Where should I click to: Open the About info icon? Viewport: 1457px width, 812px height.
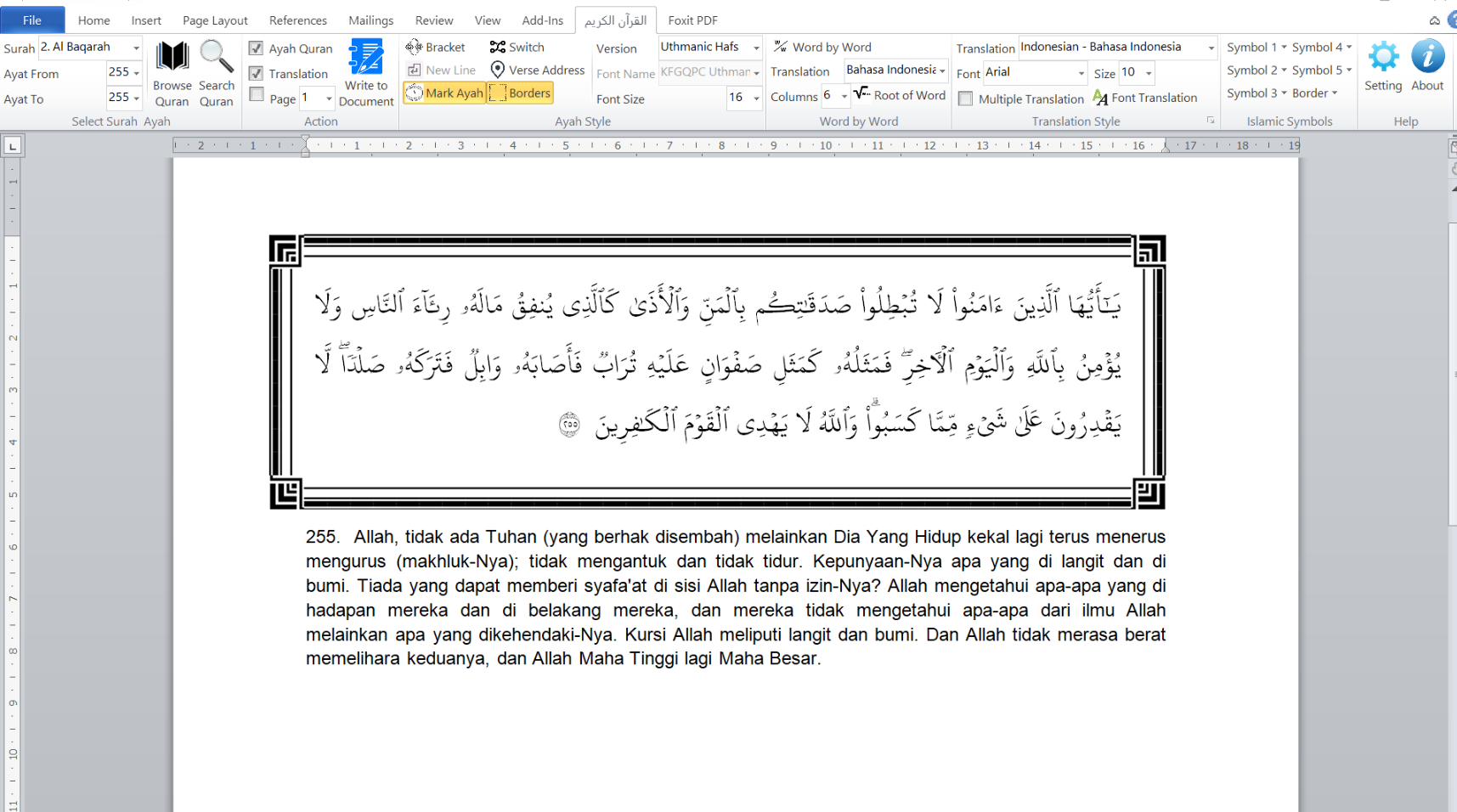1427,57
